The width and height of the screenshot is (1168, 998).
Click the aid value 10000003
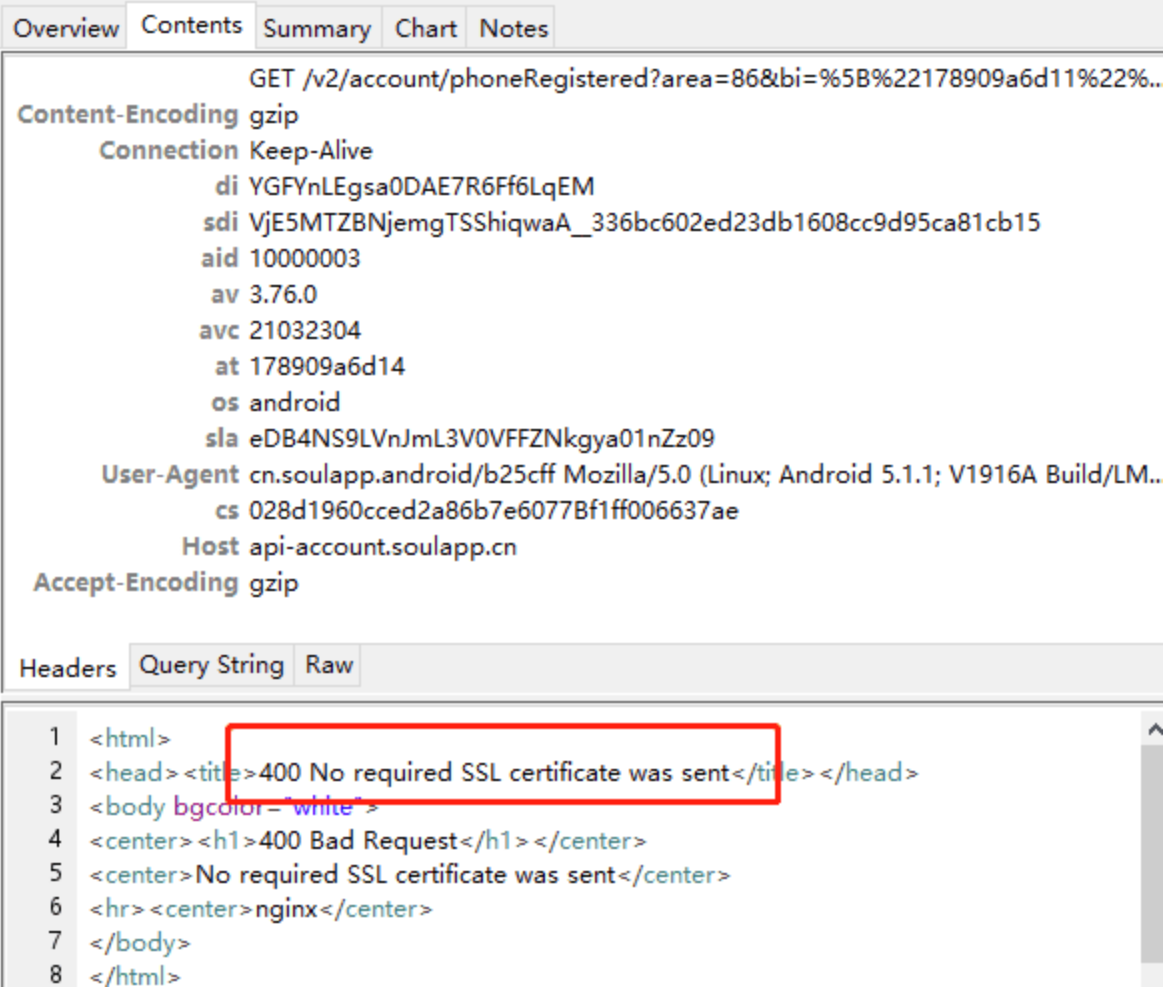tap(305, 258)
